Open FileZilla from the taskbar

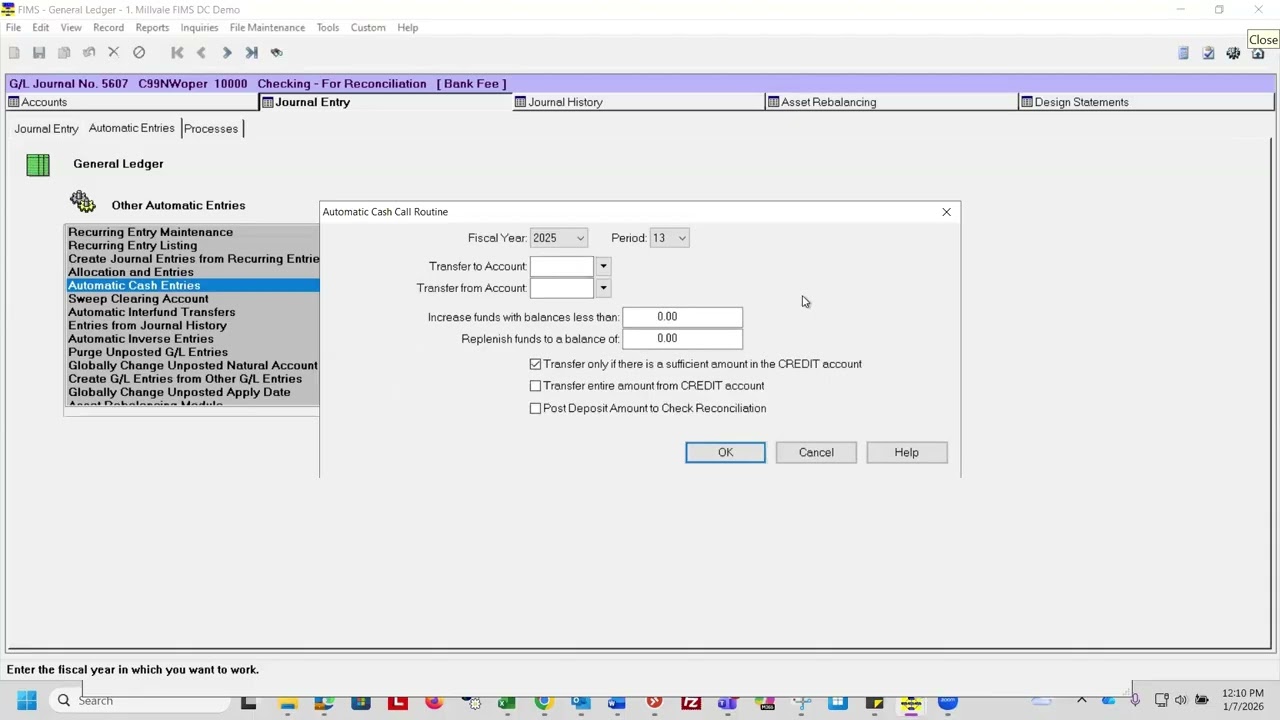pyautogui.click(x=691, y=702)
